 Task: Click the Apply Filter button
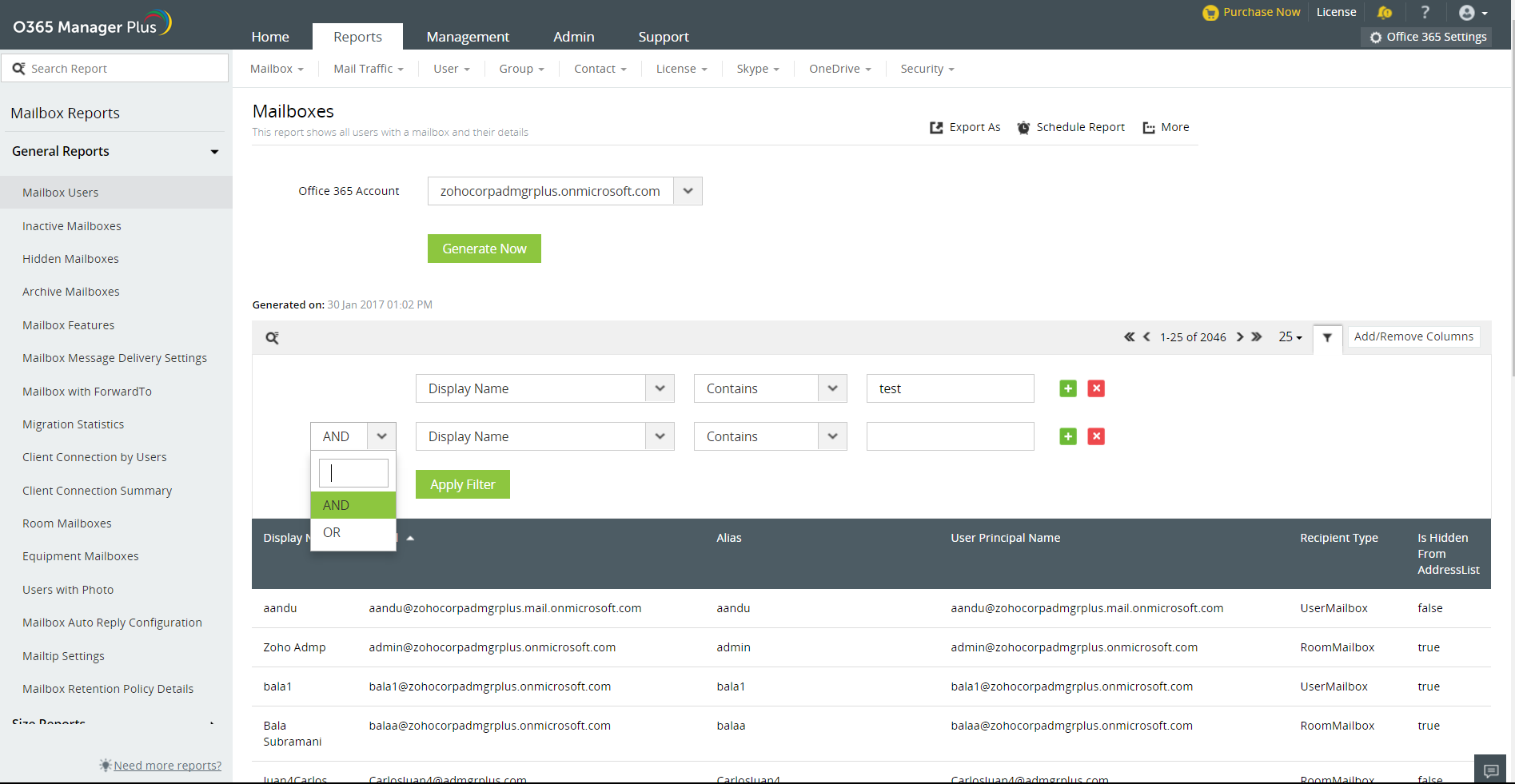(x=463, y=484)
